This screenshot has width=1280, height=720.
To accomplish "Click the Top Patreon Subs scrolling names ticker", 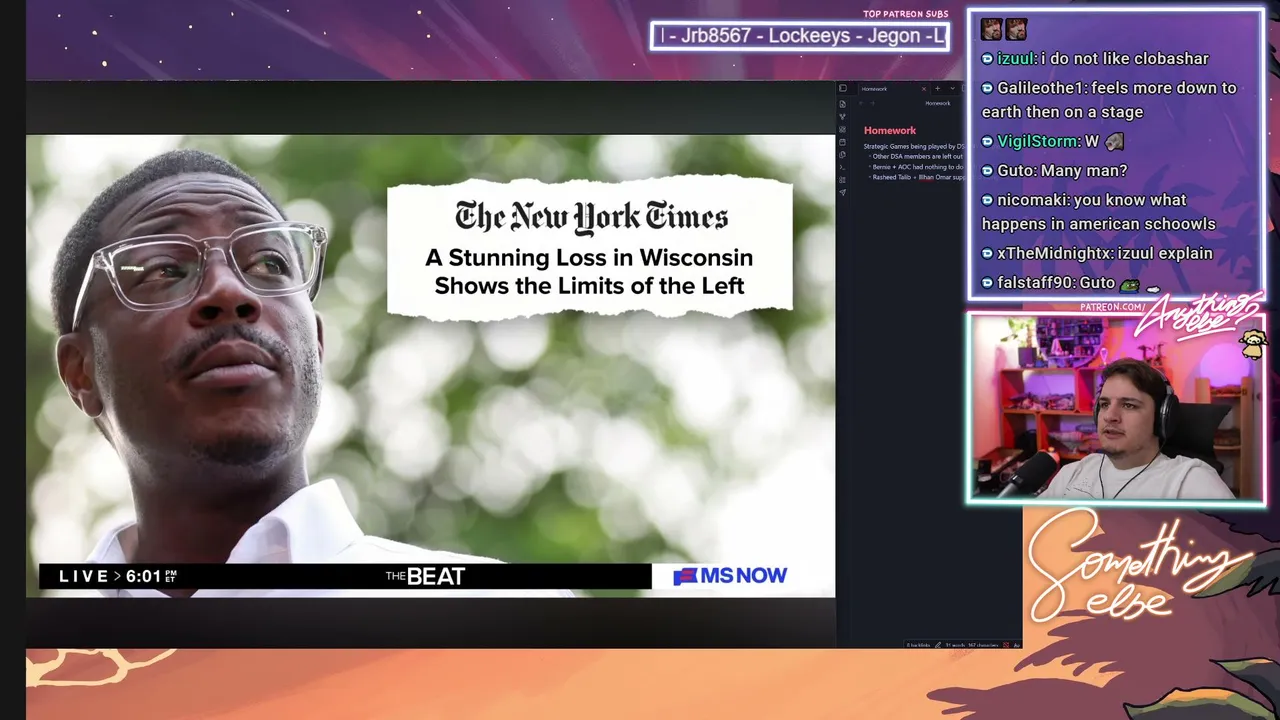I will point(799,36).
